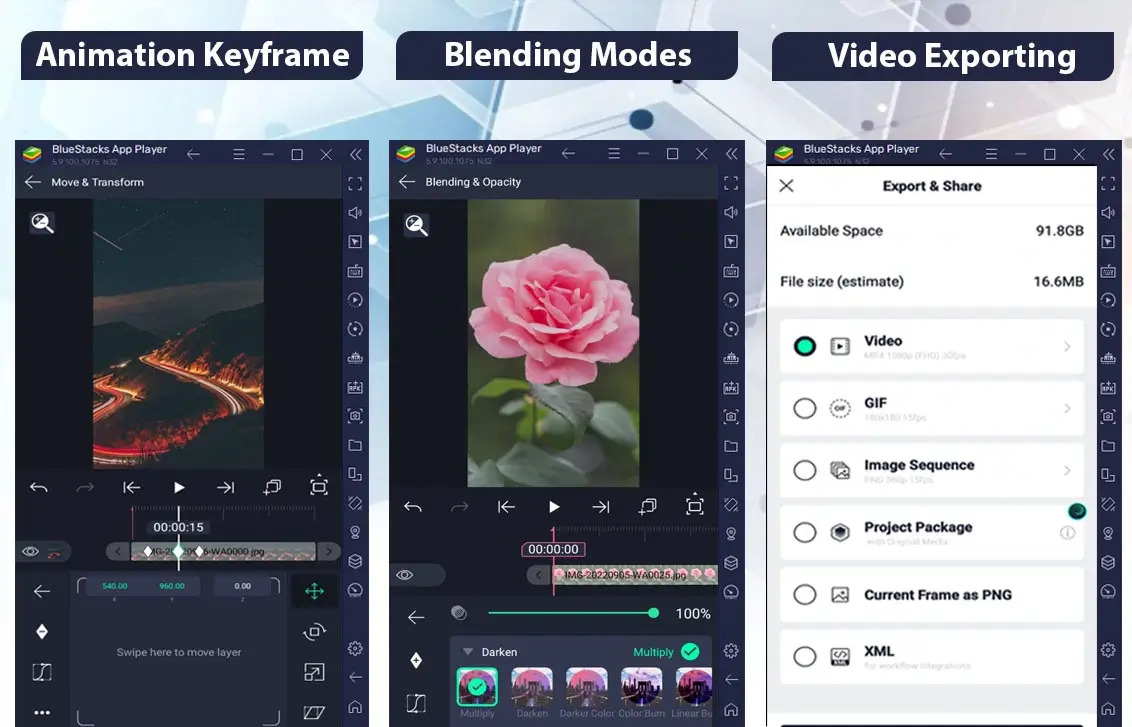Choose Current Frame as PNG option
This screenshot has height=727, width=1132.
(932, 595)
